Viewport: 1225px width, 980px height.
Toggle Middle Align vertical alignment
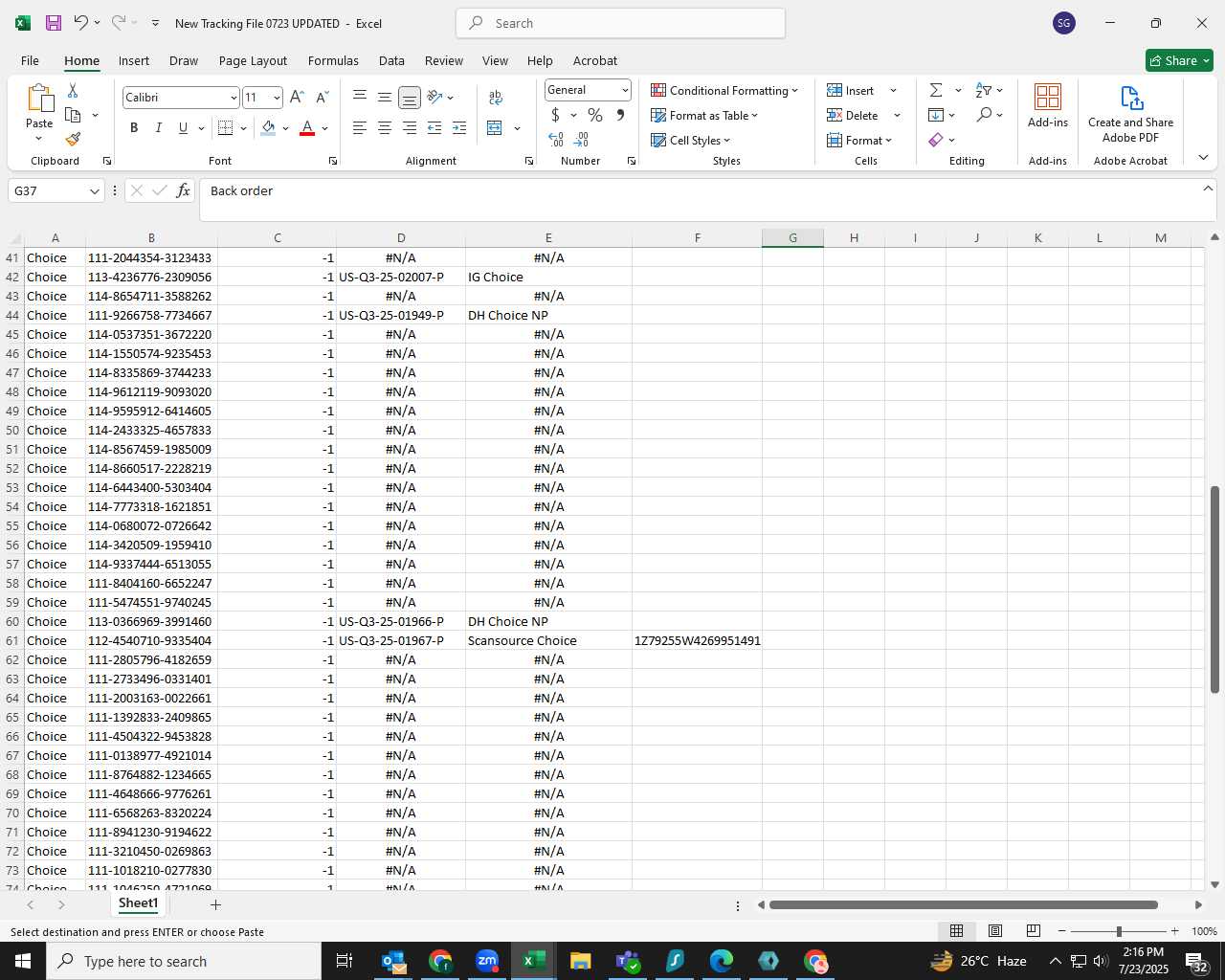coord(385,97)
